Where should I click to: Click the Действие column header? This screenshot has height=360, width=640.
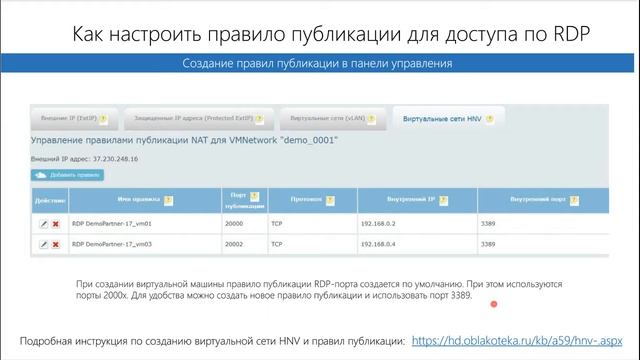[x=50, y=200]
